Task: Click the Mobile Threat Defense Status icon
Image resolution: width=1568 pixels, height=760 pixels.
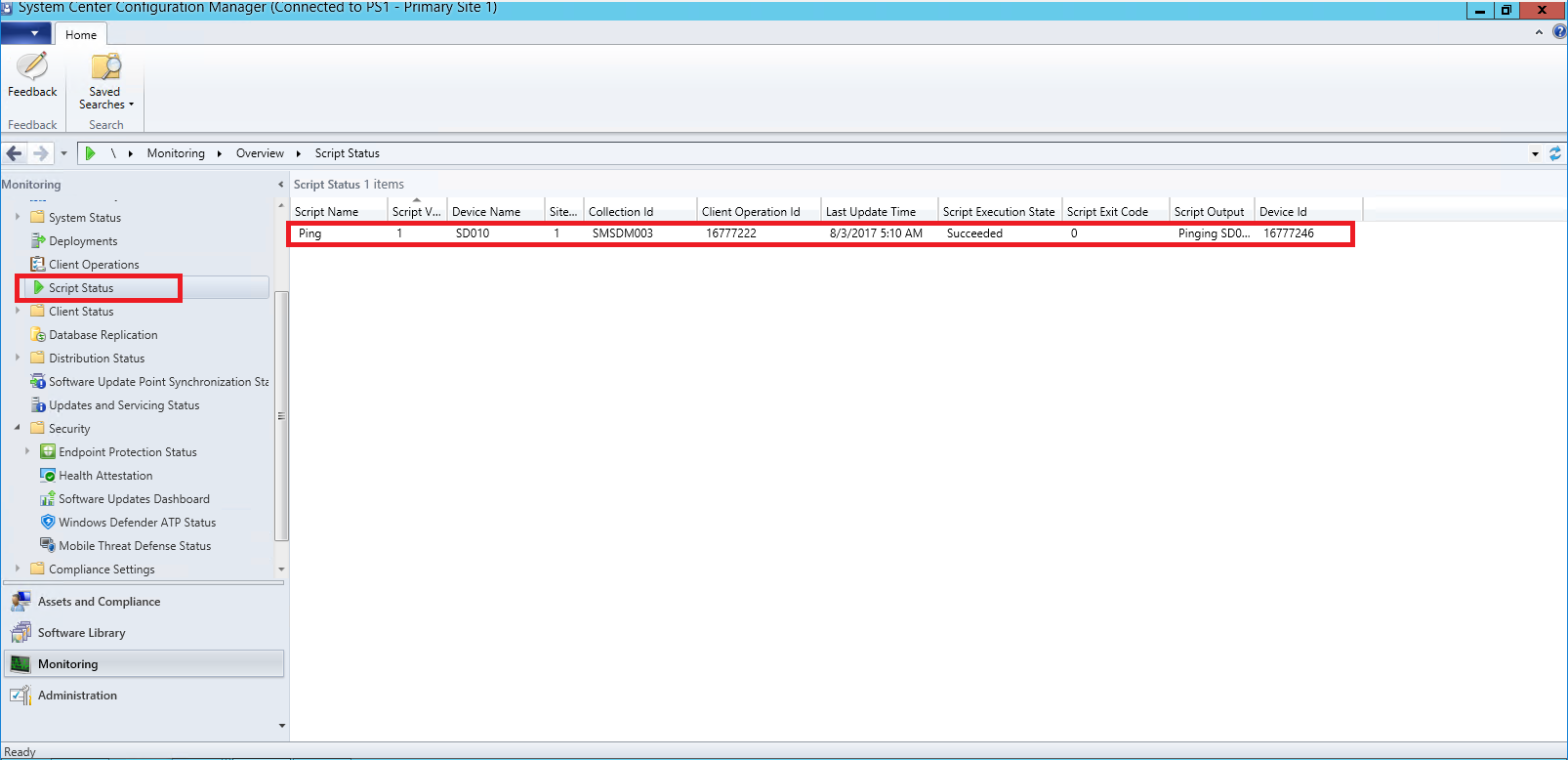Action: (48, 545)
